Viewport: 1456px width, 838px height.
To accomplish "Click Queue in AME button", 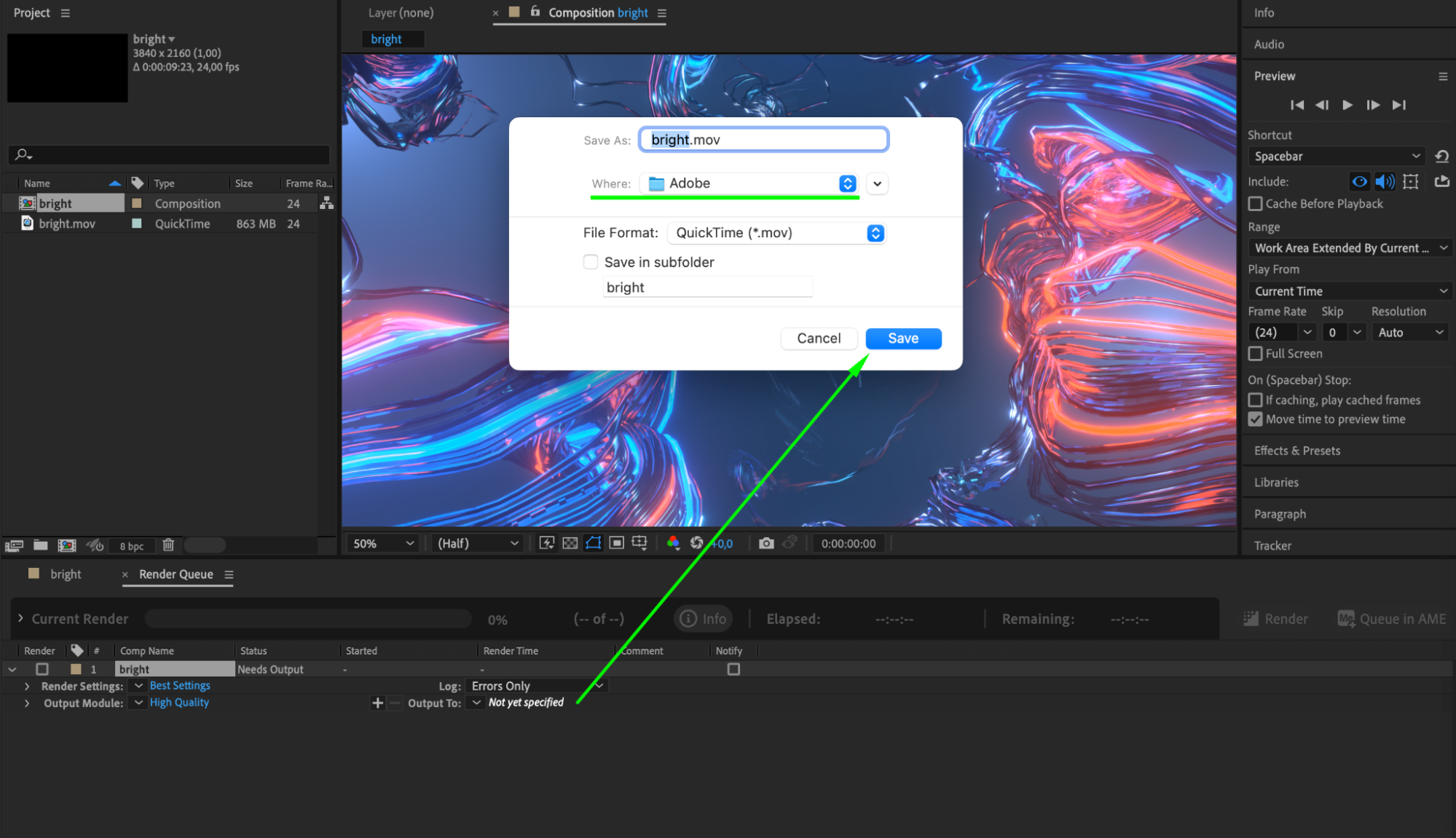I will pos(1392,619).
